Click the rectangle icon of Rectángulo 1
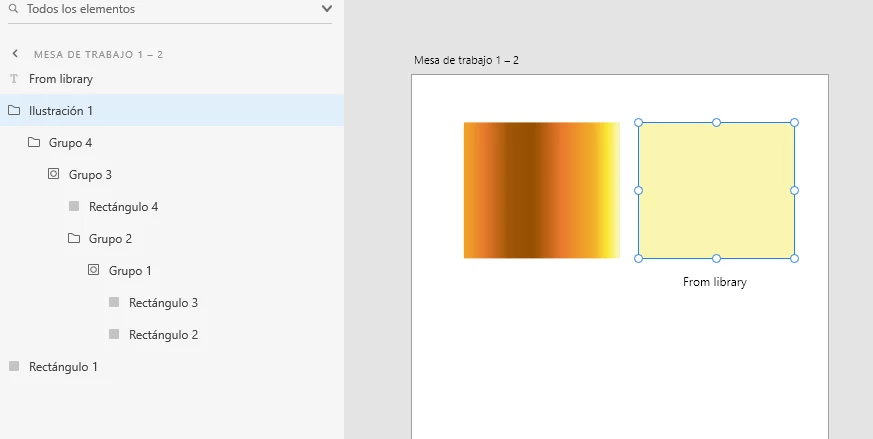This screenshot has width=873, height=439. pyautogui.click(x=14, y=366)
